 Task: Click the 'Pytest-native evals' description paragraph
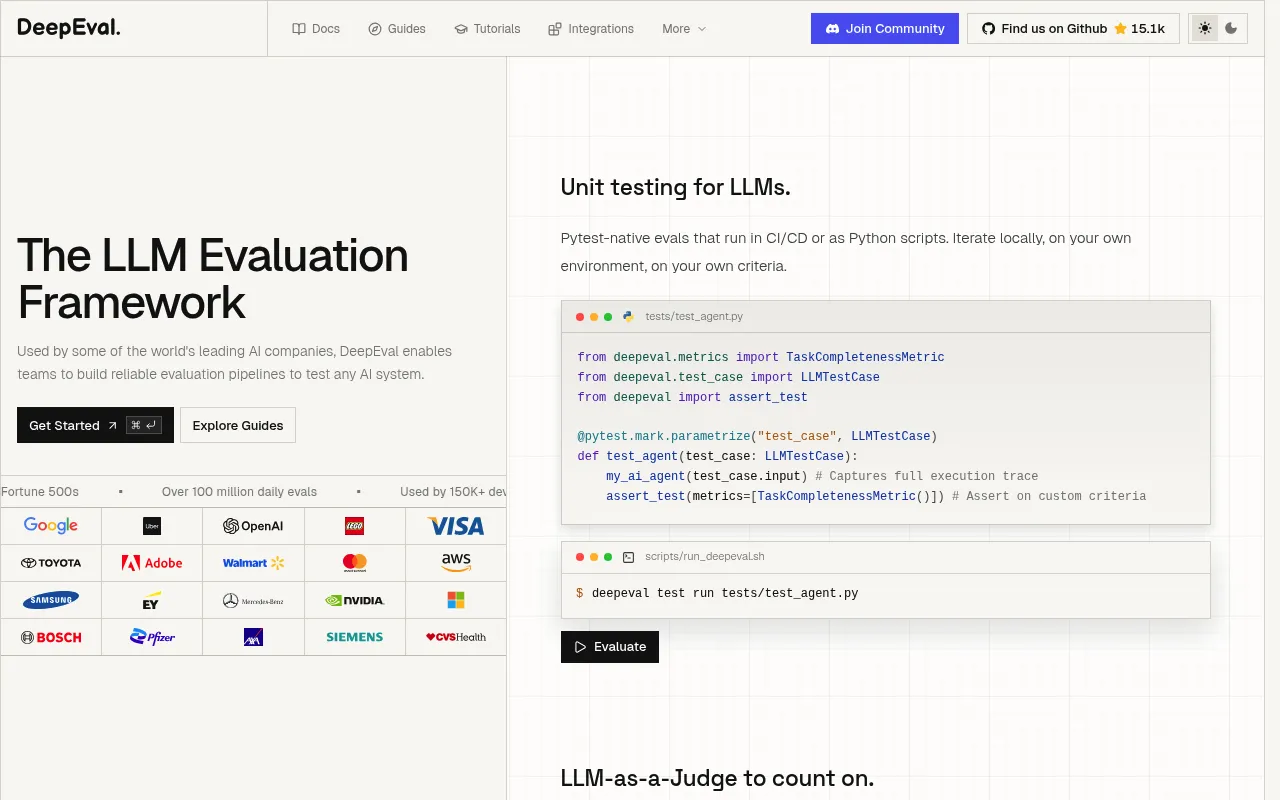click(x=846, y=252)
